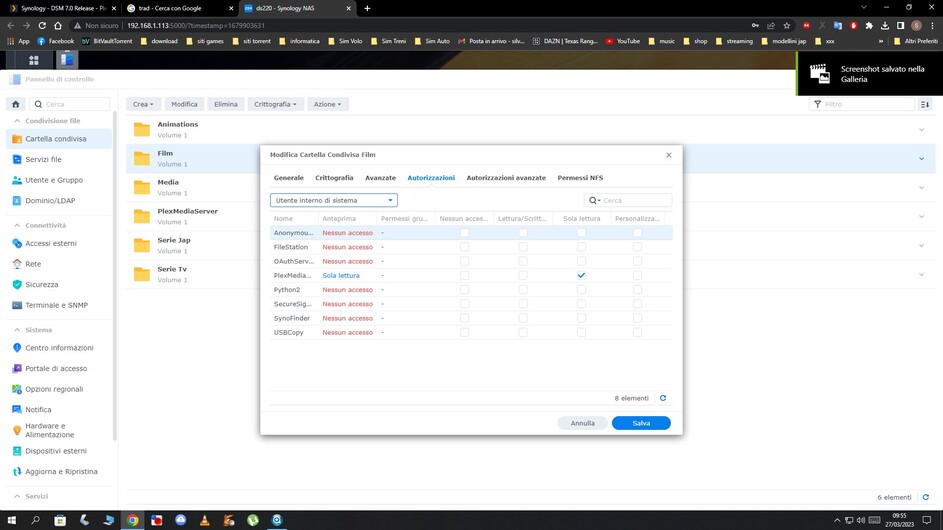
Task: Check Lettura/Scrittura for SecureSig user
Action: [x=523, y=304]
